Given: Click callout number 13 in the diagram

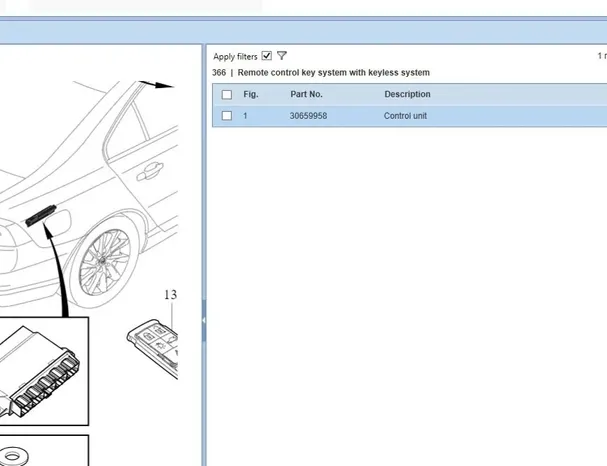Looking at the screenshot, I should (170, 295).
